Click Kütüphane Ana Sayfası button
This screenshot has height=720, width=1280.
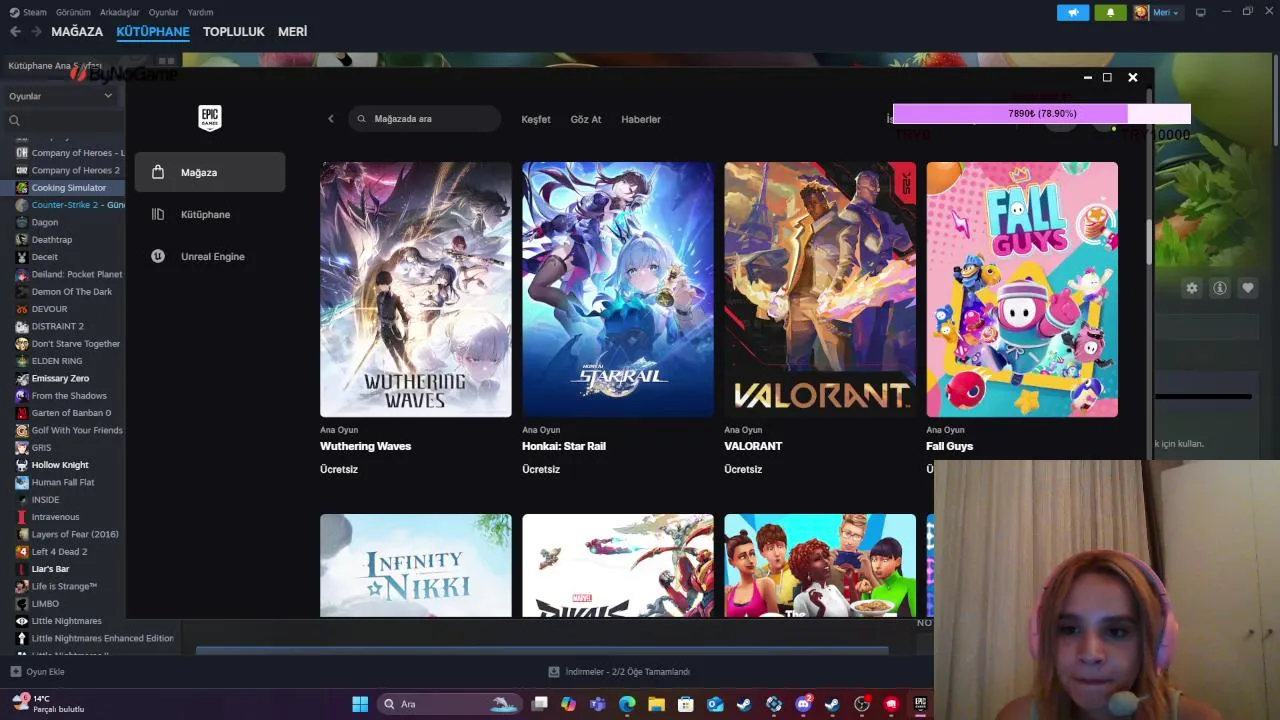click(55, 66)
